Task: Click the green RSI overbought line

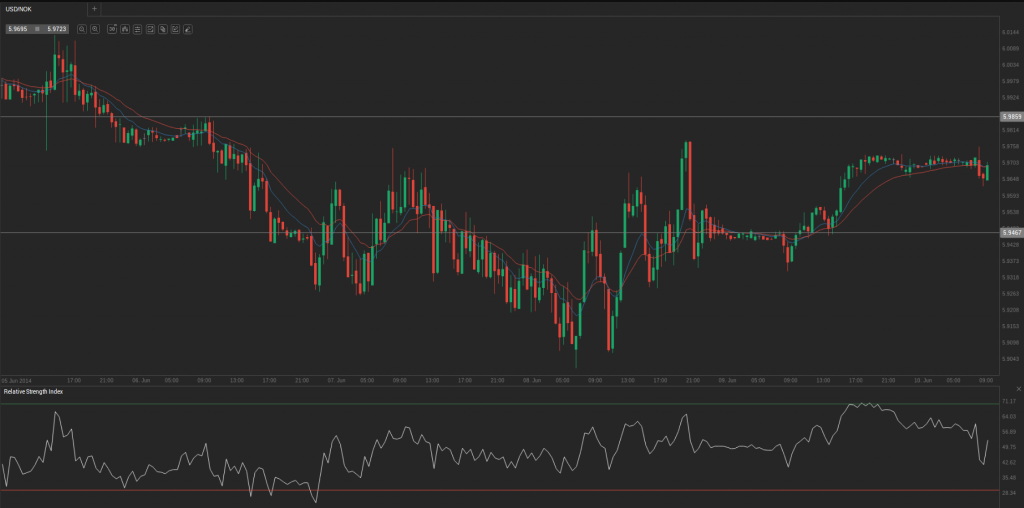Action: point(500,404)
